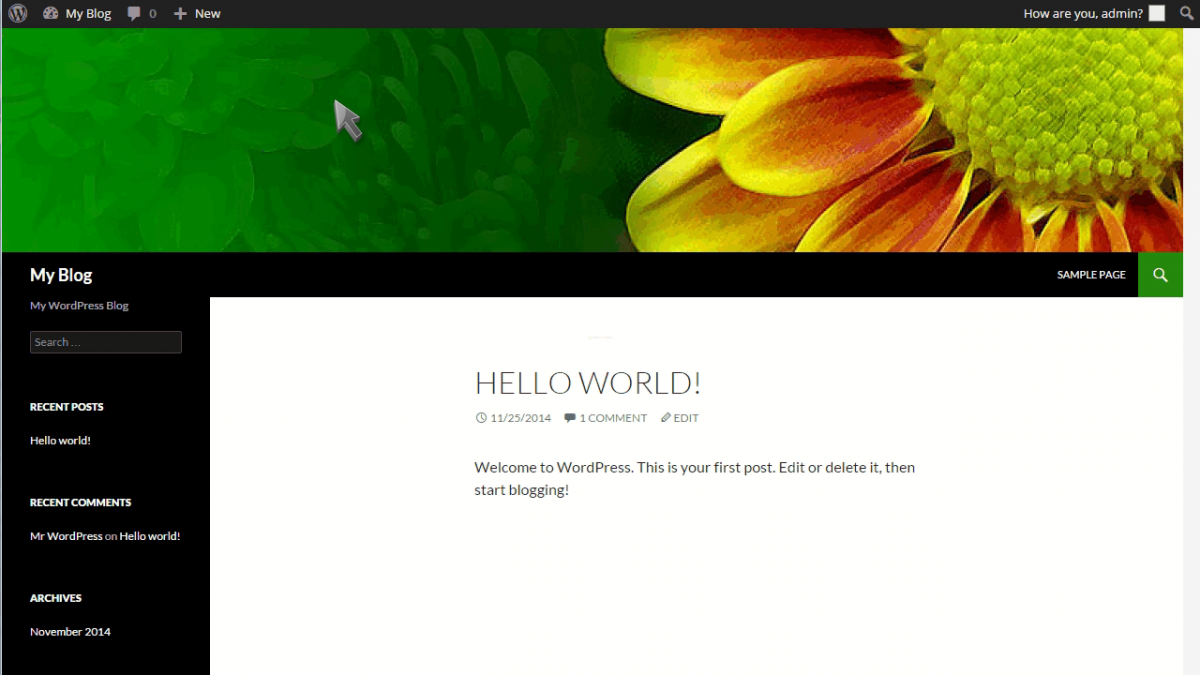
Task: Visit the Mr WordPress commenter link
Action: point(66,535)
